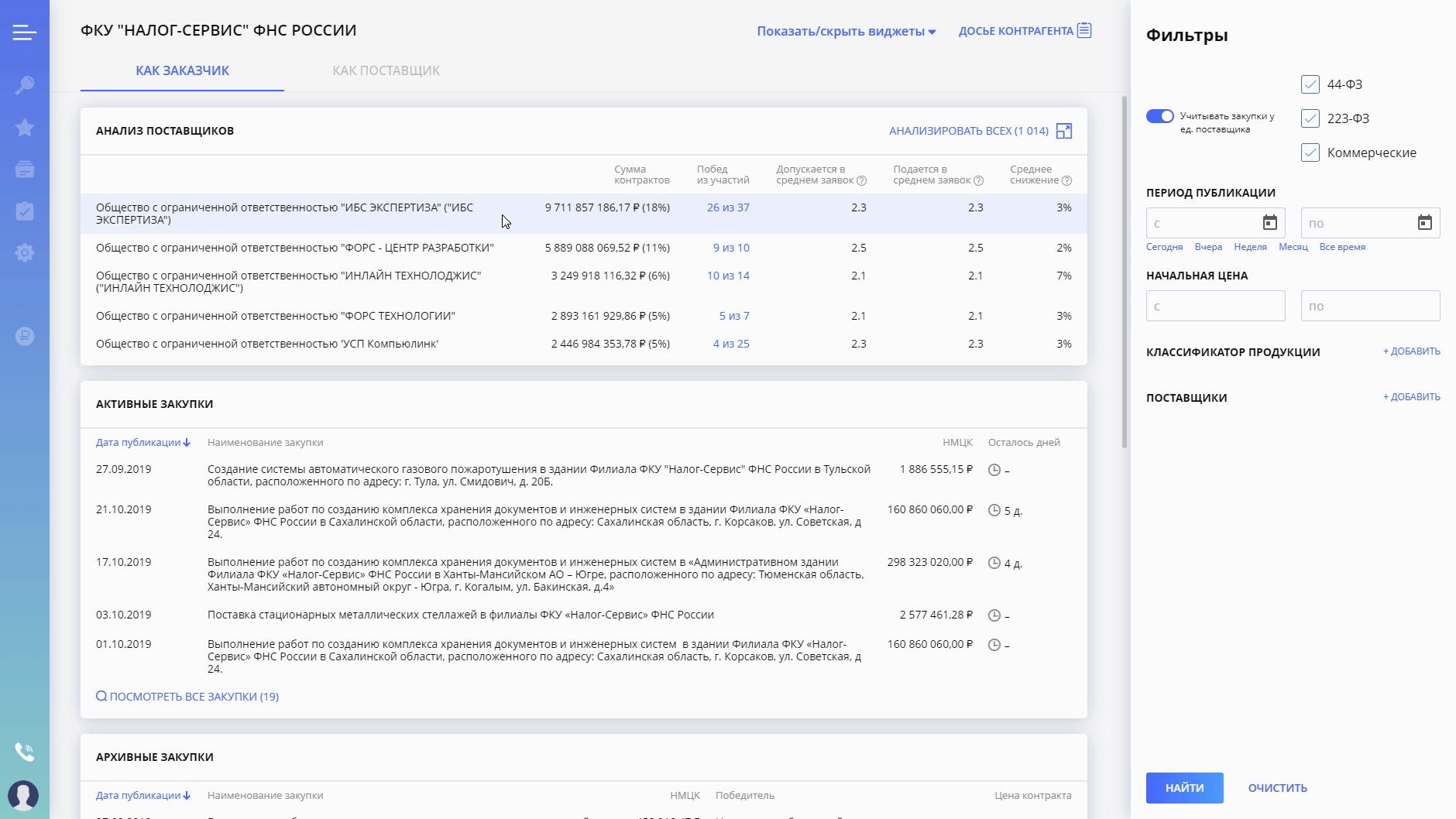The height and width of the screenshot is (819, 1456).
Task: Disable single-supplier purchases toggle
Action: point(1160,116)
